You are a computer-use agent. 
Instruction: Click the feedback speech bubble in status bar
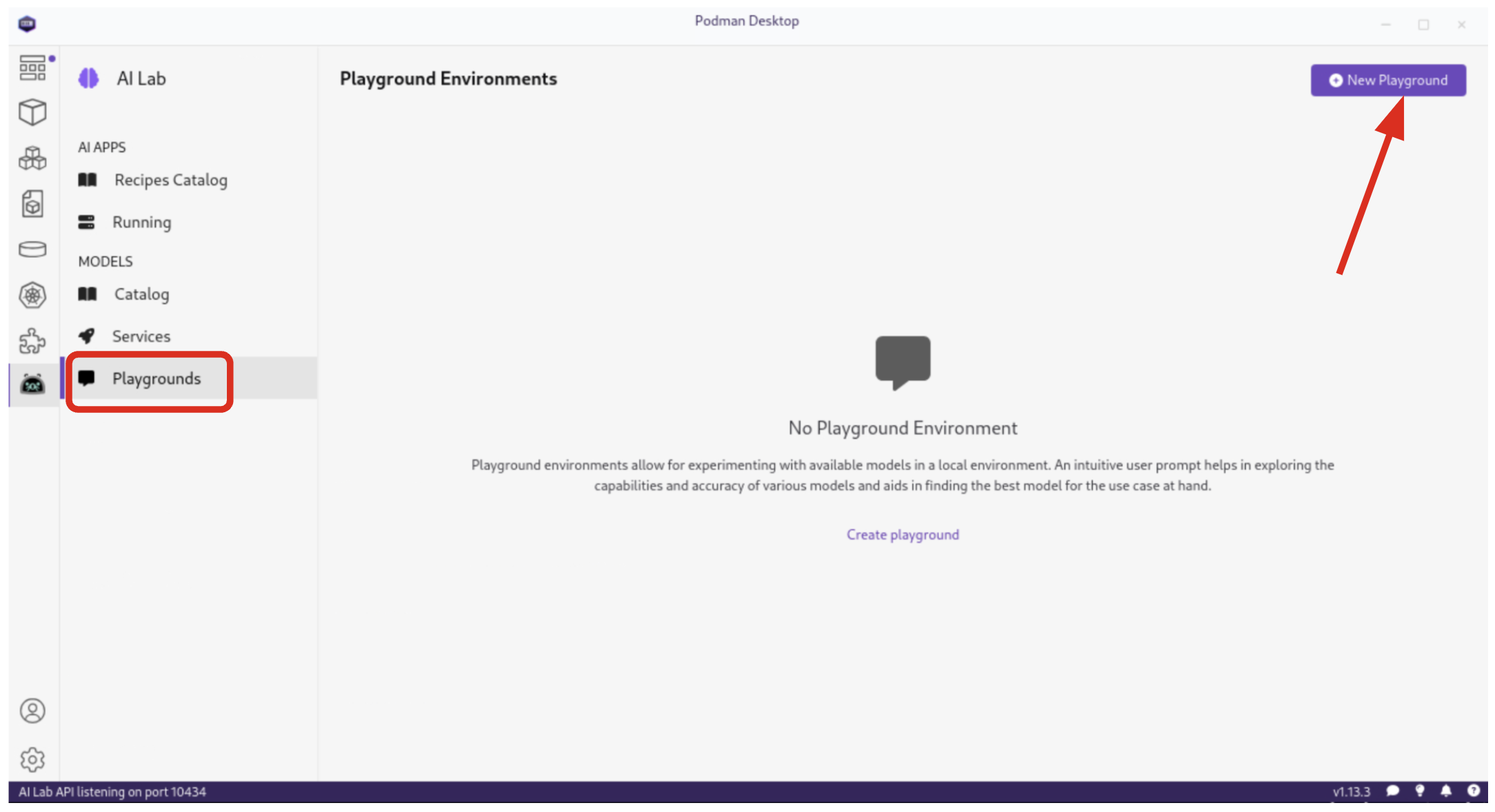point(1392,791)
